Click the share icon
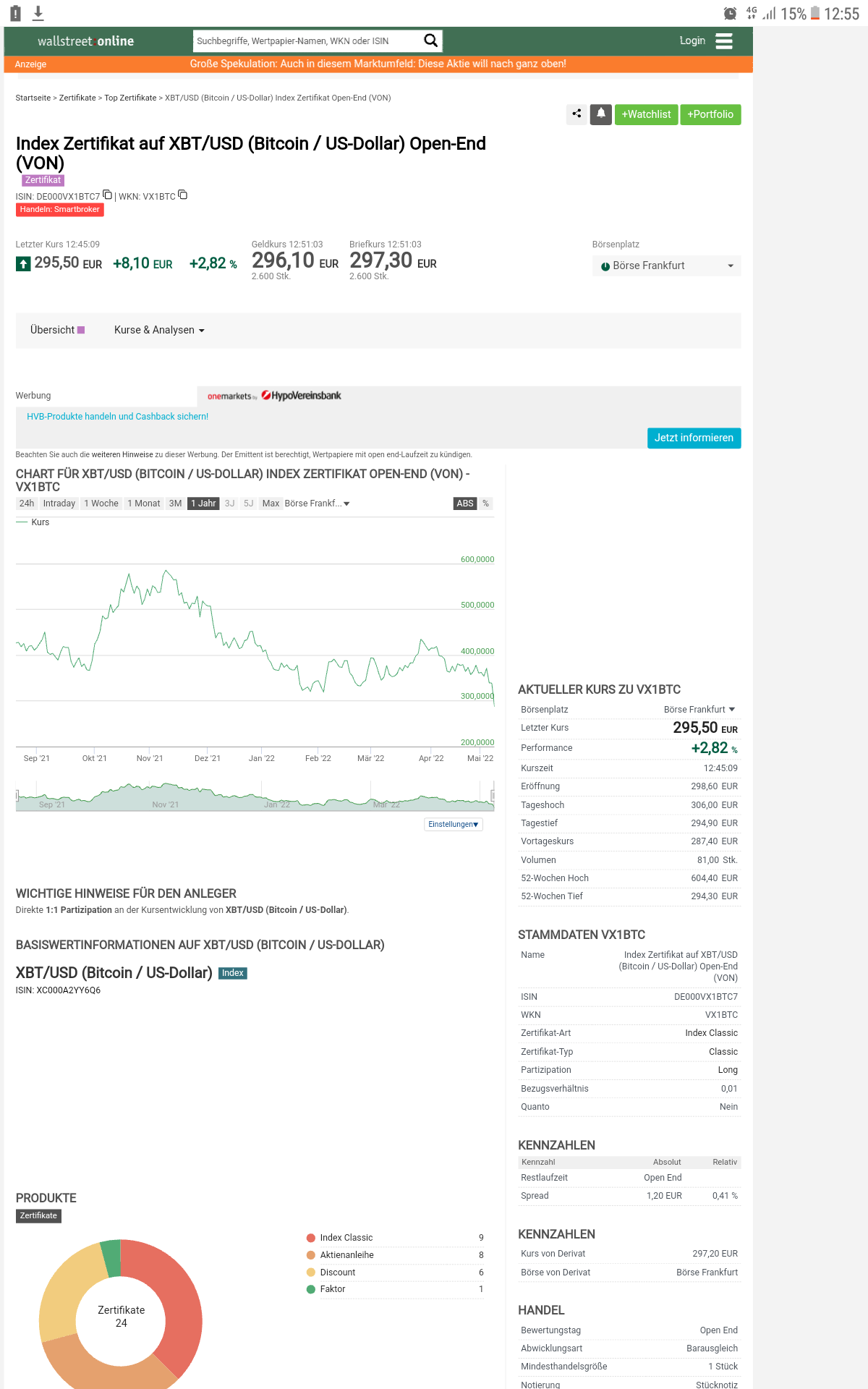 coord(576,114)
